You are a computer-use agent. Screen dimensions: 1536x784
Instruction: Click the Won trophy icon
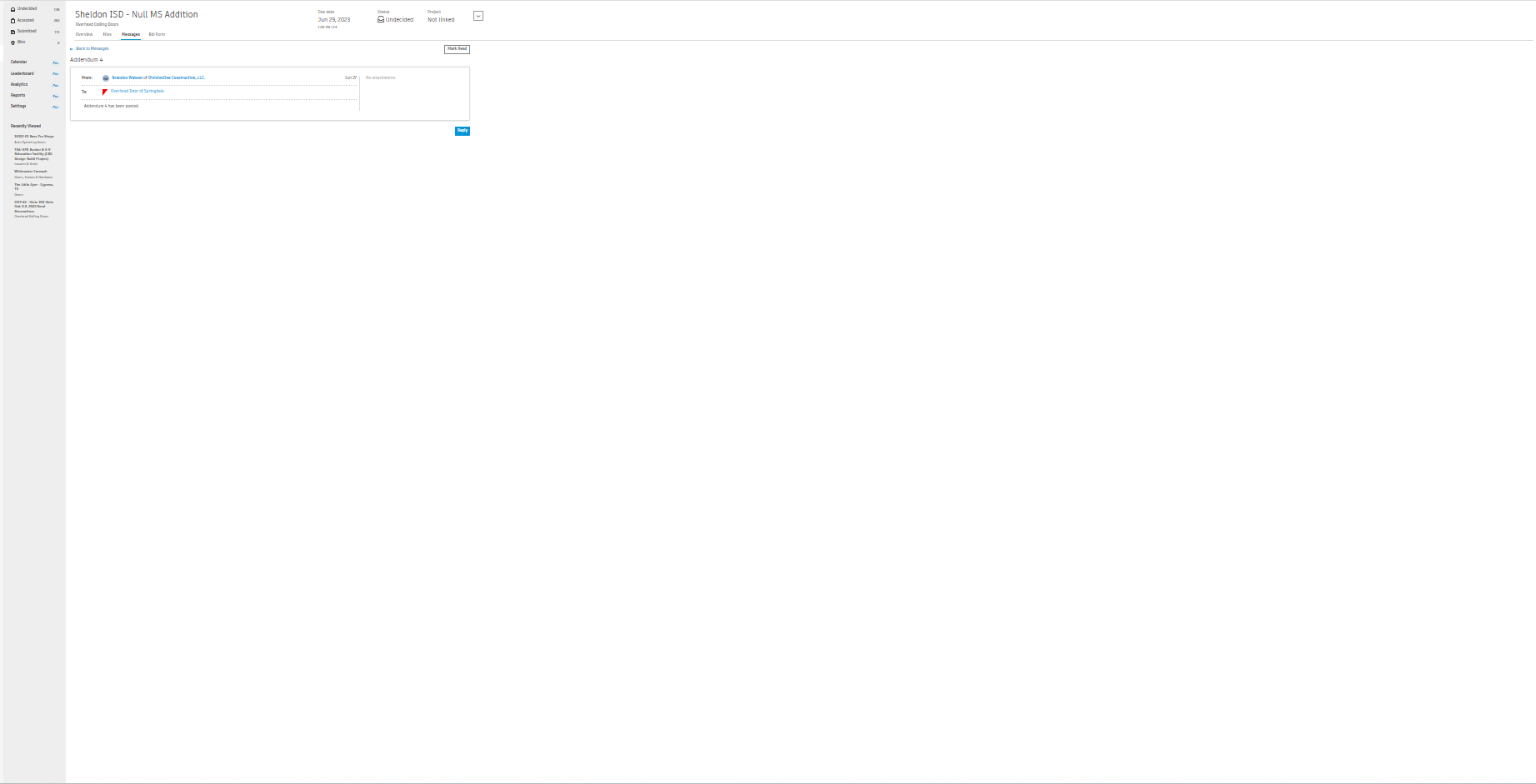pos(11,42)
